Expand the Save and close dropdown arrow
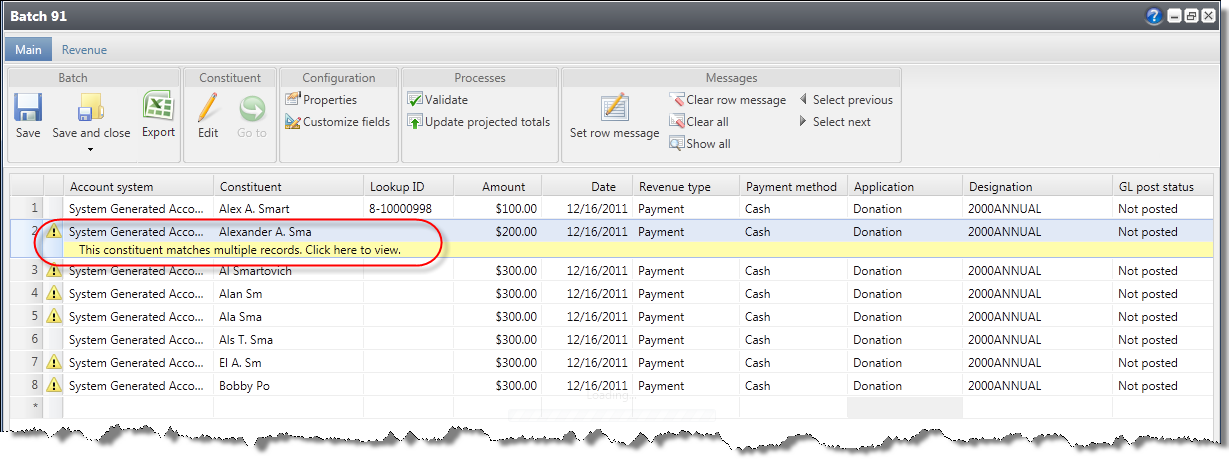 pyautogui.click(x=91, y=150)
